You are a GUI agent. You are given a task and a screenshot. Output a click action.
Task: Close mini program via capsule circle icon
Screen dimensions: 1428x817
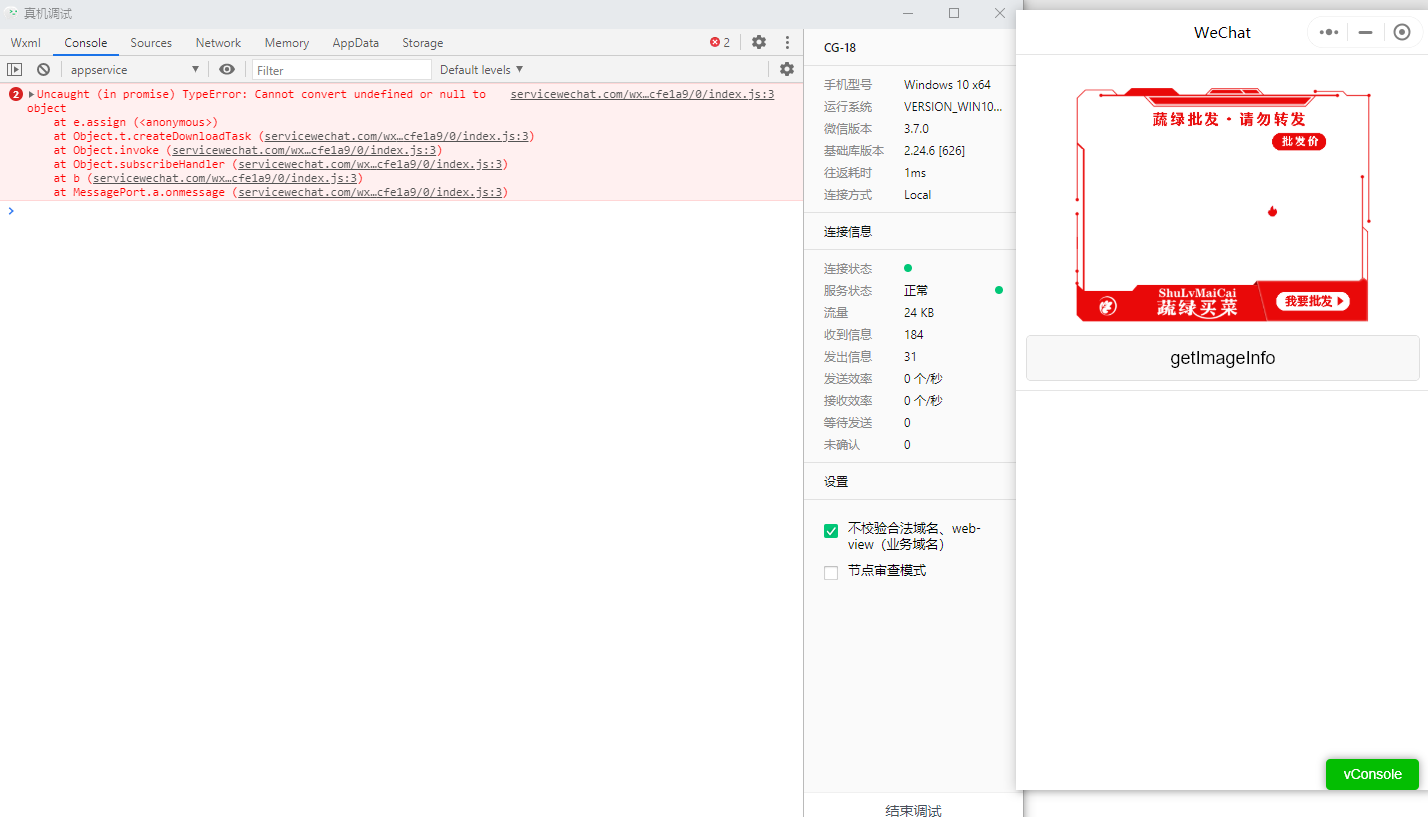[1402, 32]
